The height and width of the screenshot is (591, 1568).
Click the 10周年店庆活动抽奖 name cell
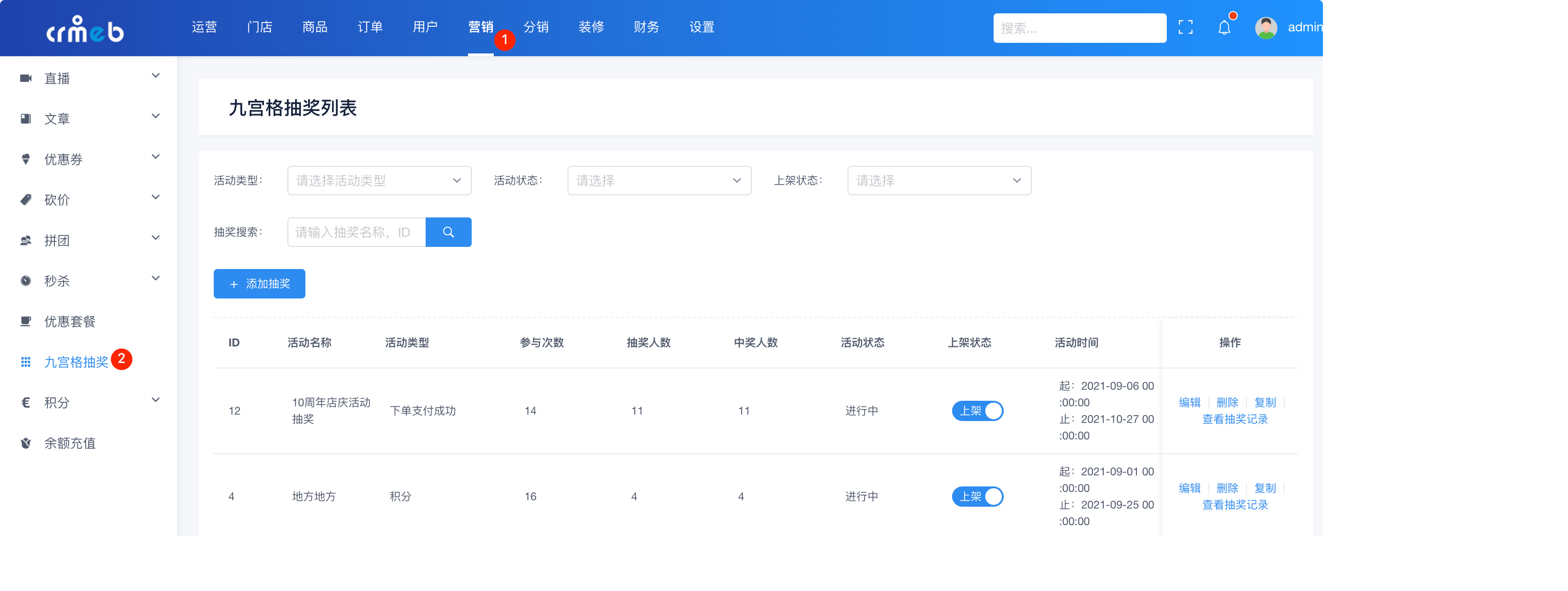pos(331,411)
